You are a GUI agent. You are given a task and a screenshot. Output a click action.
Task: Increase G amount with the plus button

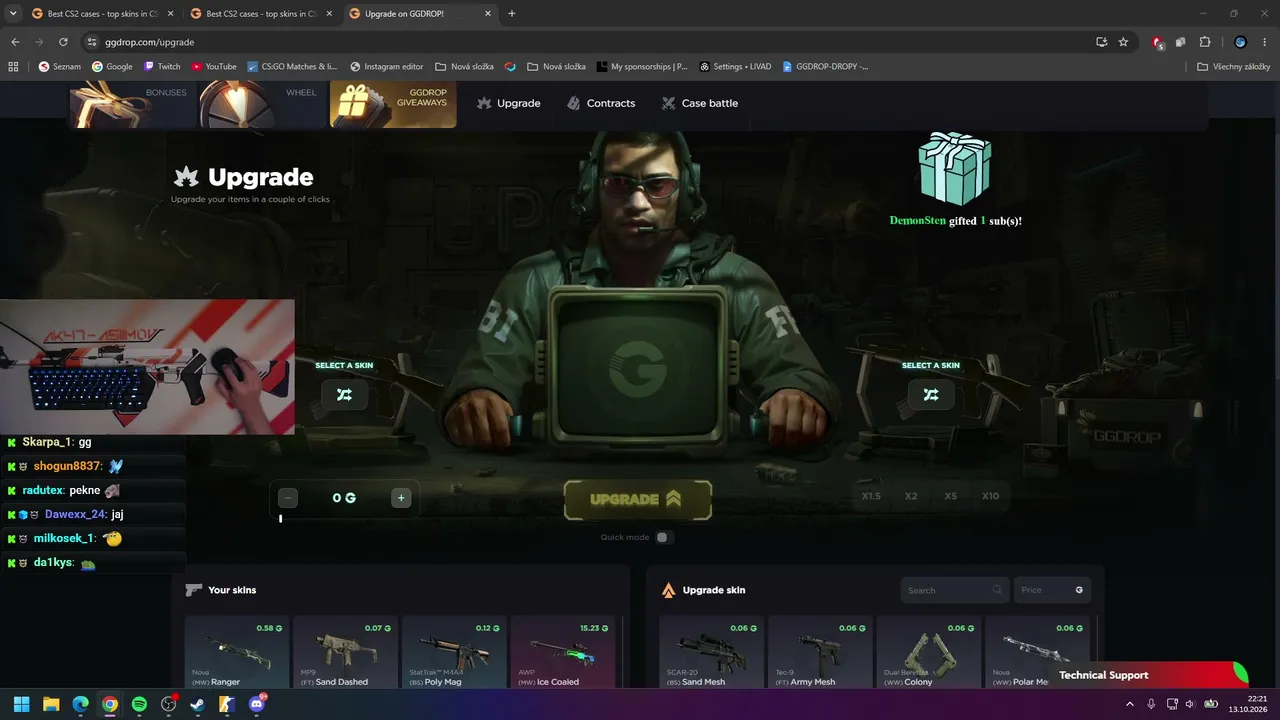pos(401,498)
